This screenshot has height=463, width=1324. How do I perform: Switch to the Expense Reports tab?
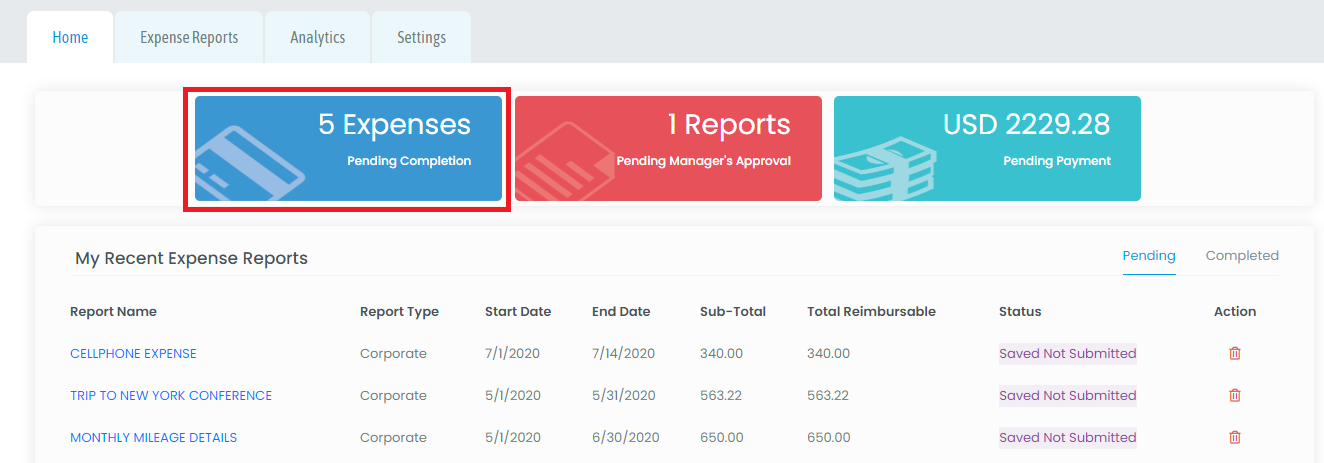click(x=189, y=37)
